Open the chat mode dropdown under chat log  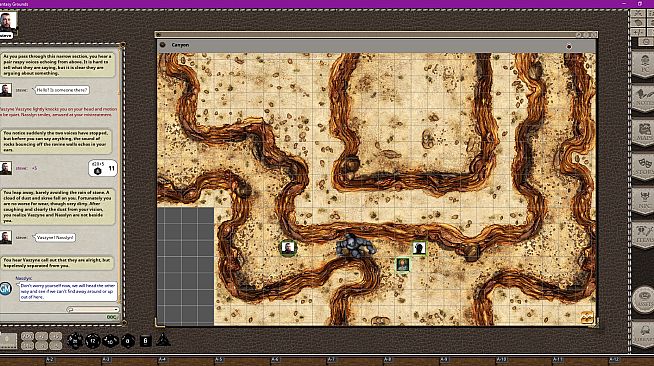pos(93,309)
